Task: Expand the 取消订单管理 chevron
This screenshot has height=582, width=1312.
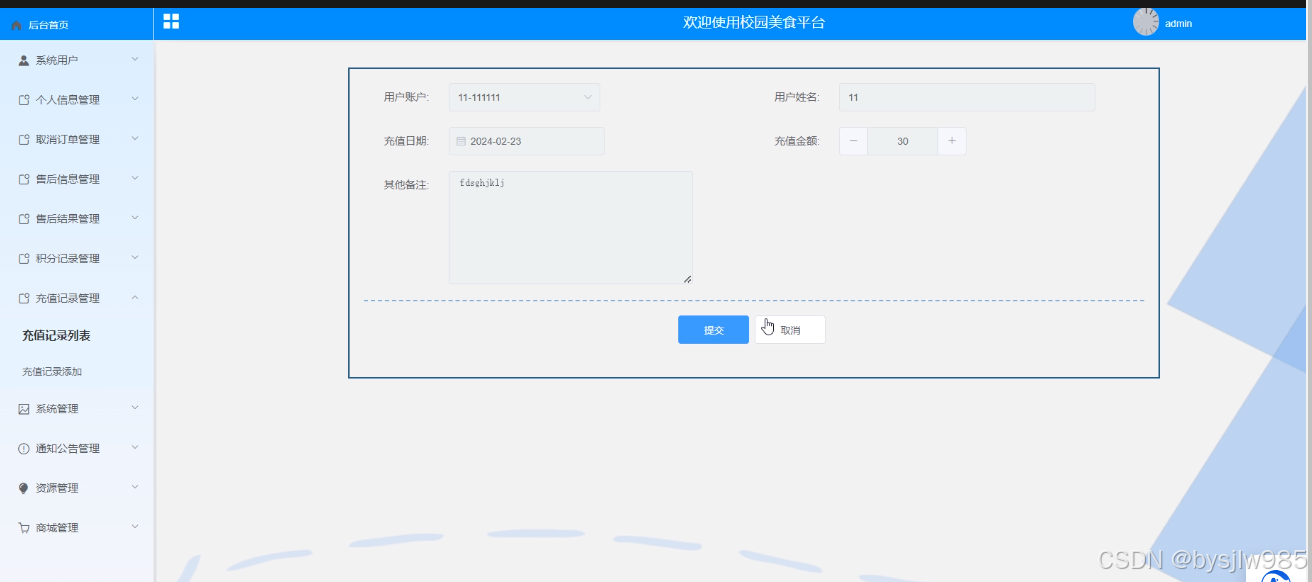Action: 135,139
